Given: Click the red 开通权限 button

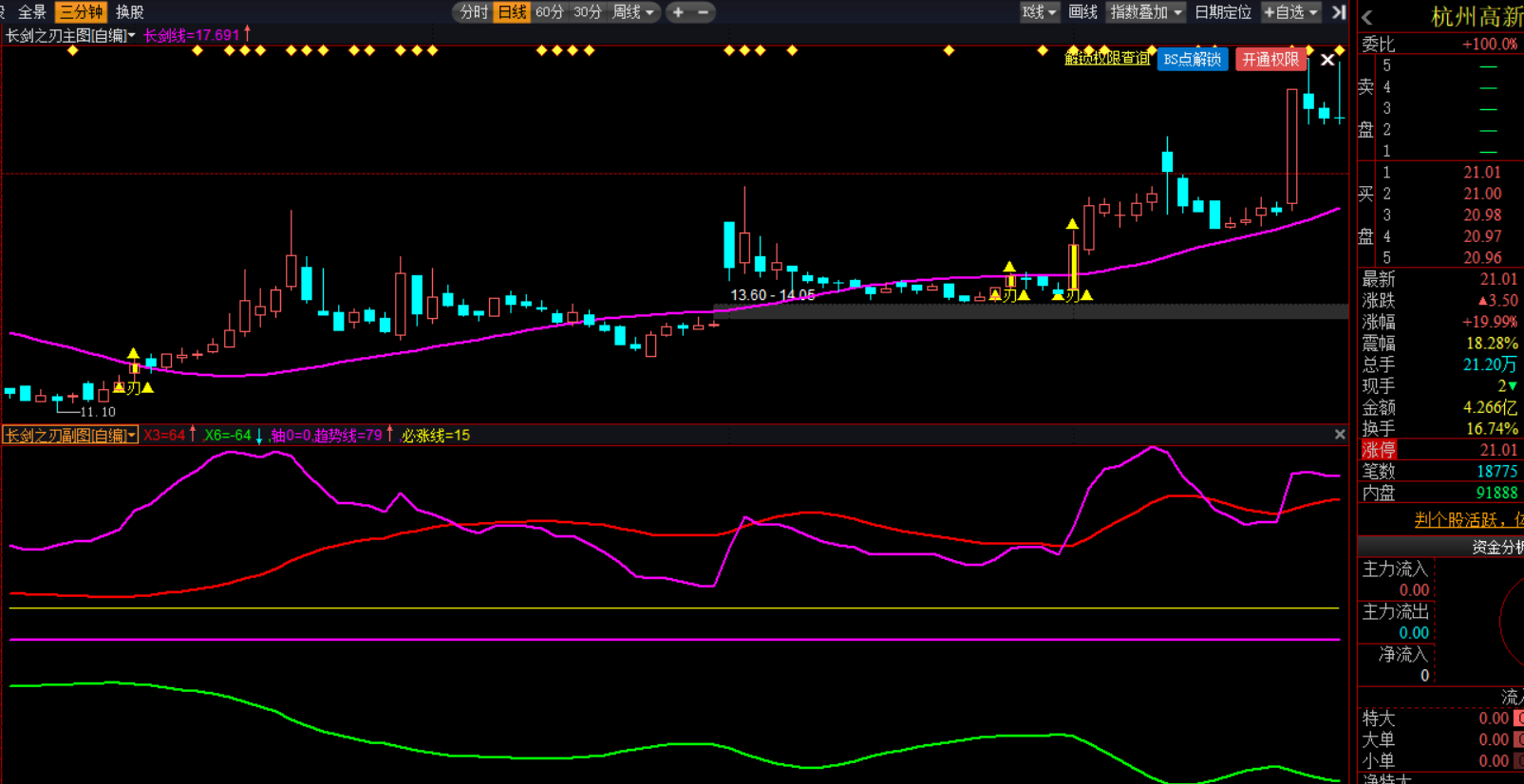Looking at the screenshot, I should click(1270, 60).
